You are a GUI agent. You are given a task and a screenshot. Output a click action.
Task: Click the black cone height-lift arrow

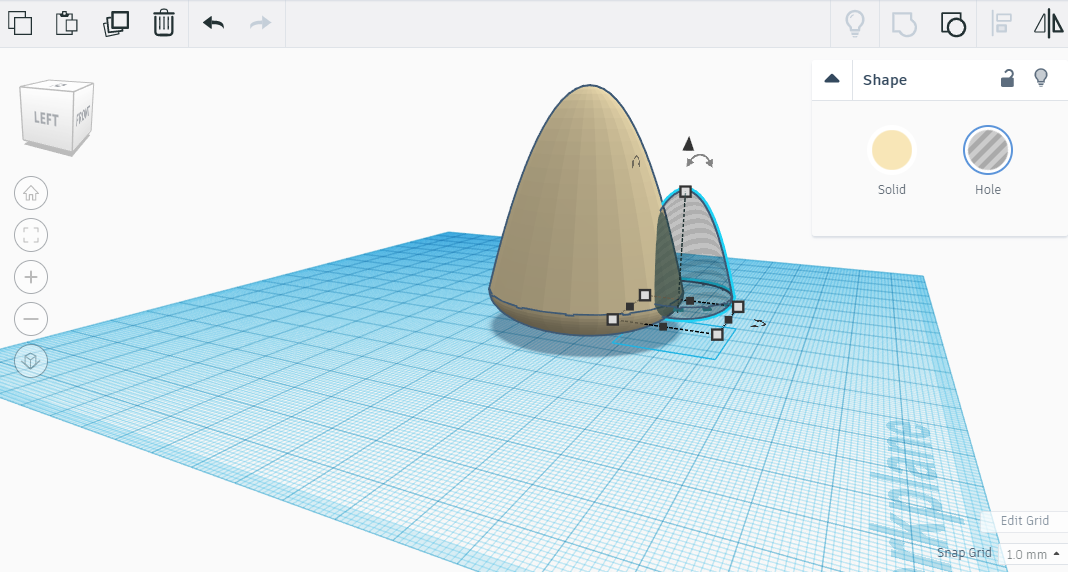(x=688, y=144)
